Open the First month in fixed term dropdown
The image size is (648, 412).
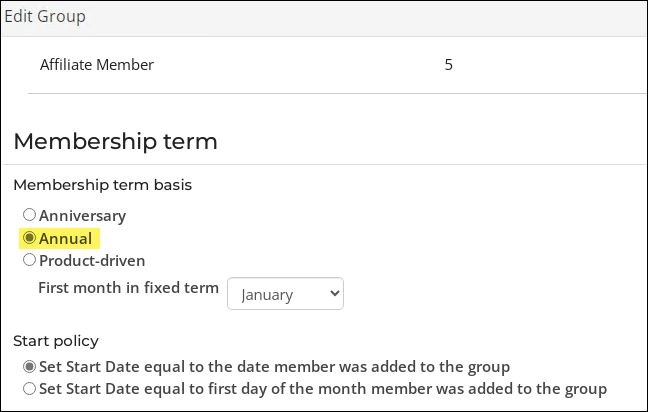[x=285, y=293]
